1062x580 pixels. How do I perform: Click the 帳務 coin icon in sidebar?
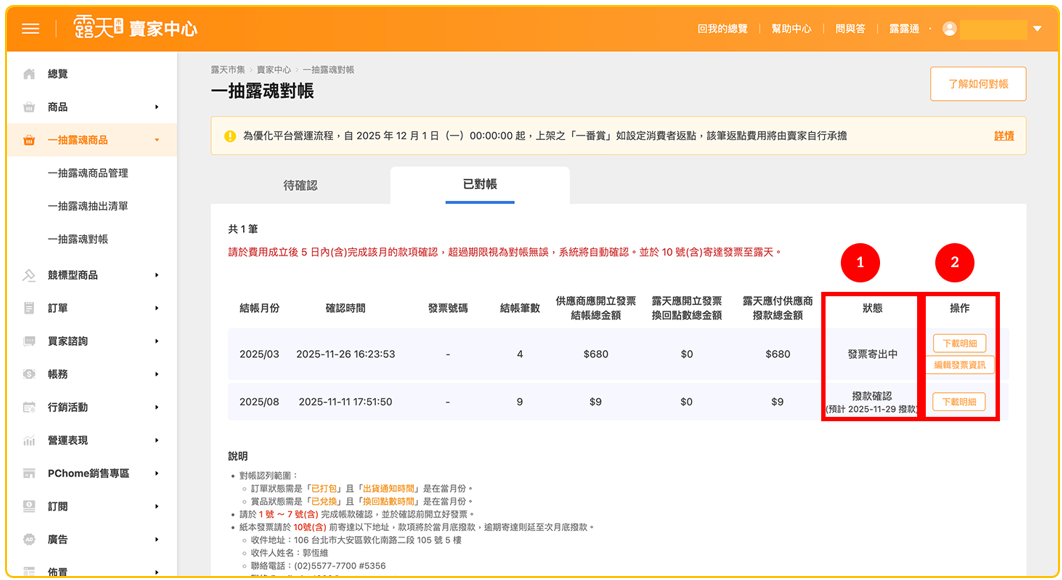(x=29, y=374)
